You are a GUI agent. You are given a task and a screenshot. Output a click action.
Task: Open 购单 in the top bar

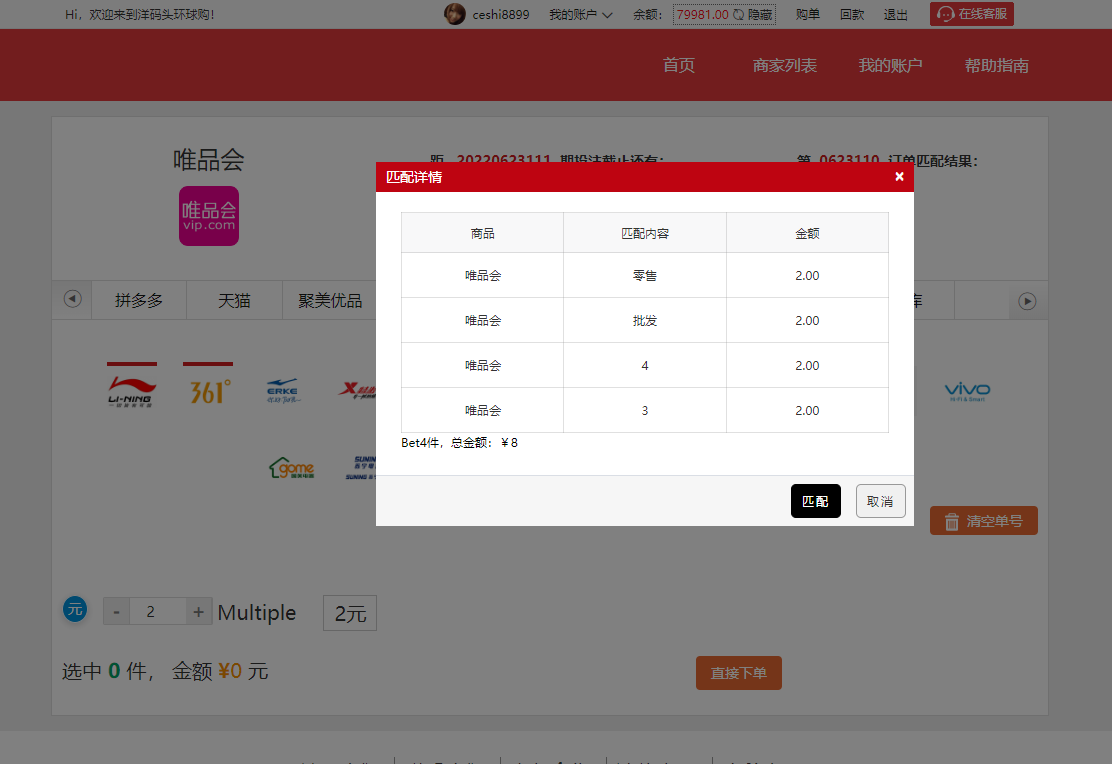(x=808, y=14)
